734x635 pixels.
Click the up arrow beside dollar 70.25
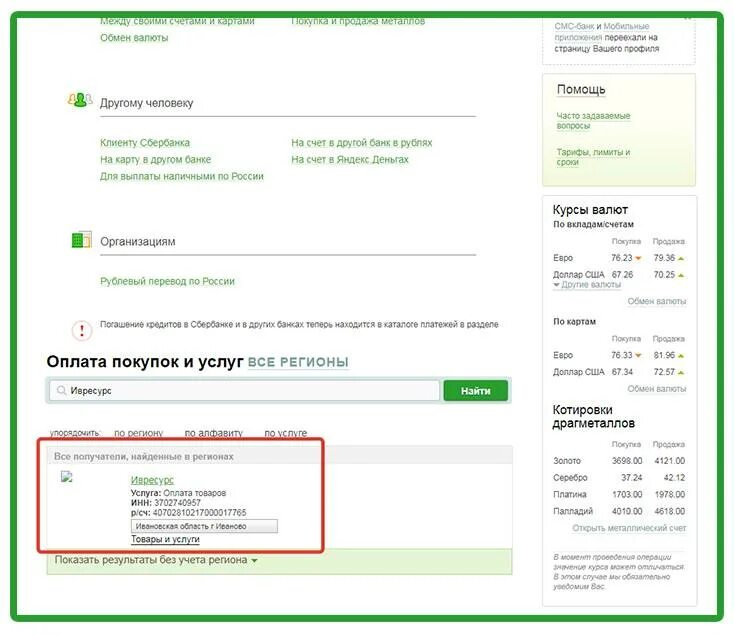click(x=681, y=275)
